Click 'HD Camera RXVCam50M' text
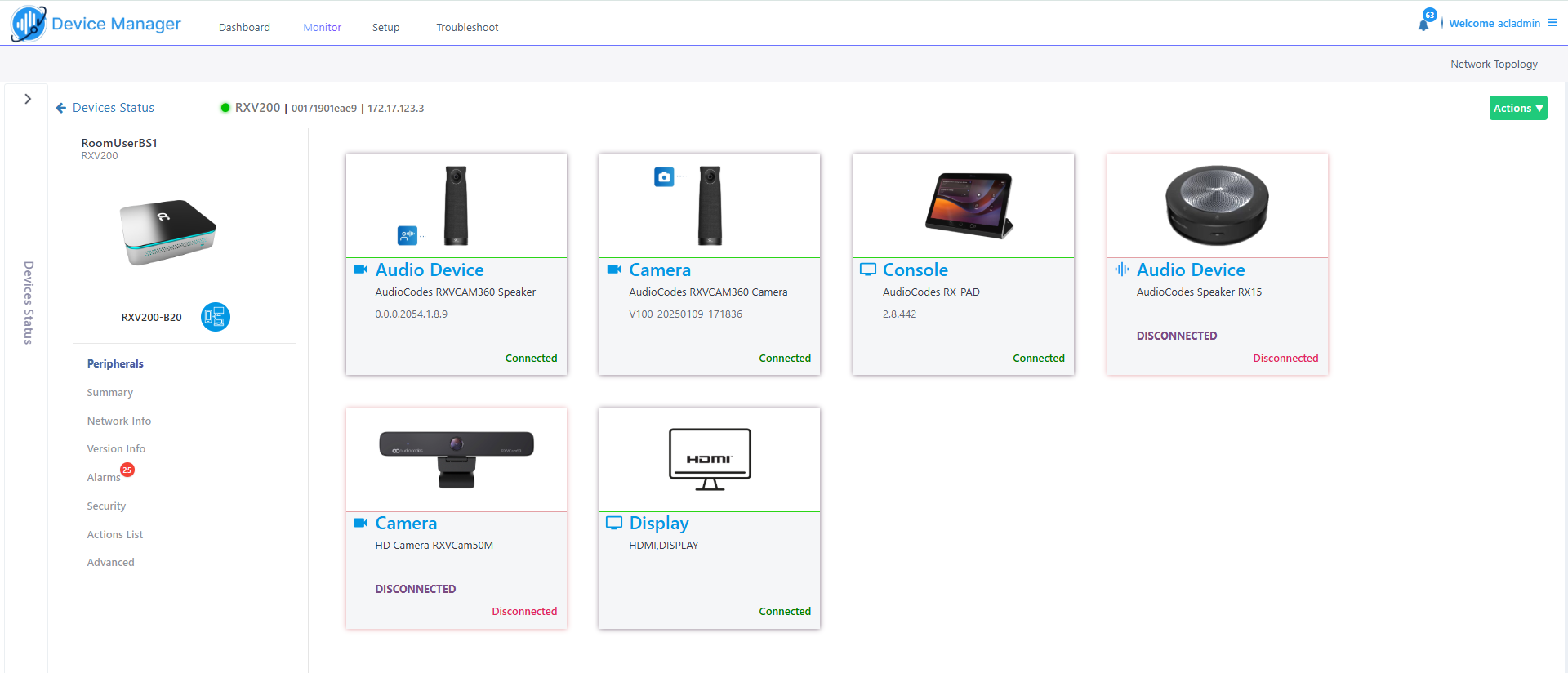This screenshot has height=673, width=1568. 434,545
